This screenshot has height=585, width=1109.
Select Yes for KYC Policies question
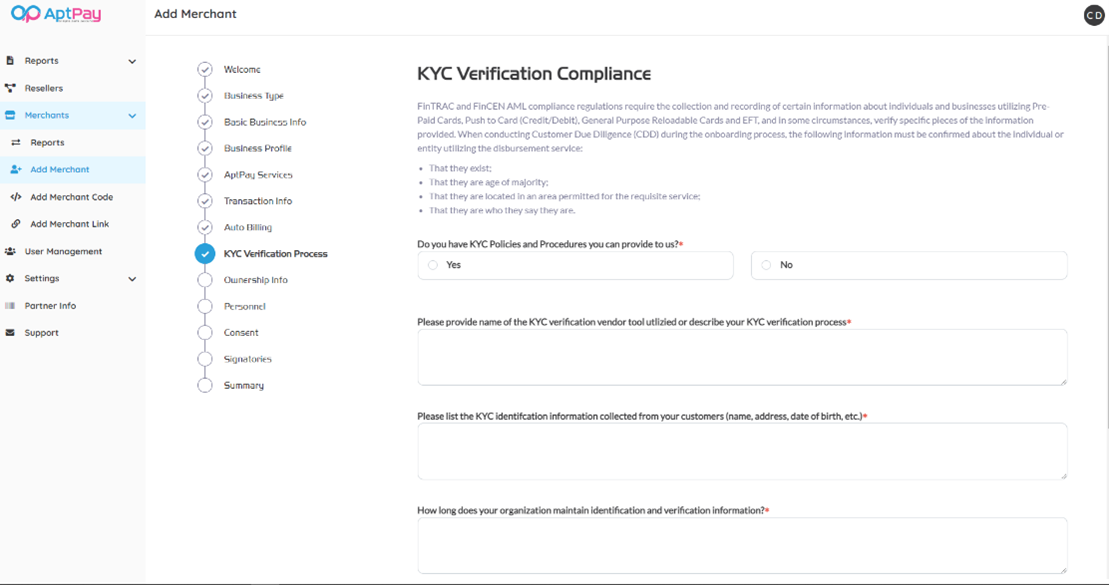(433, 265)
